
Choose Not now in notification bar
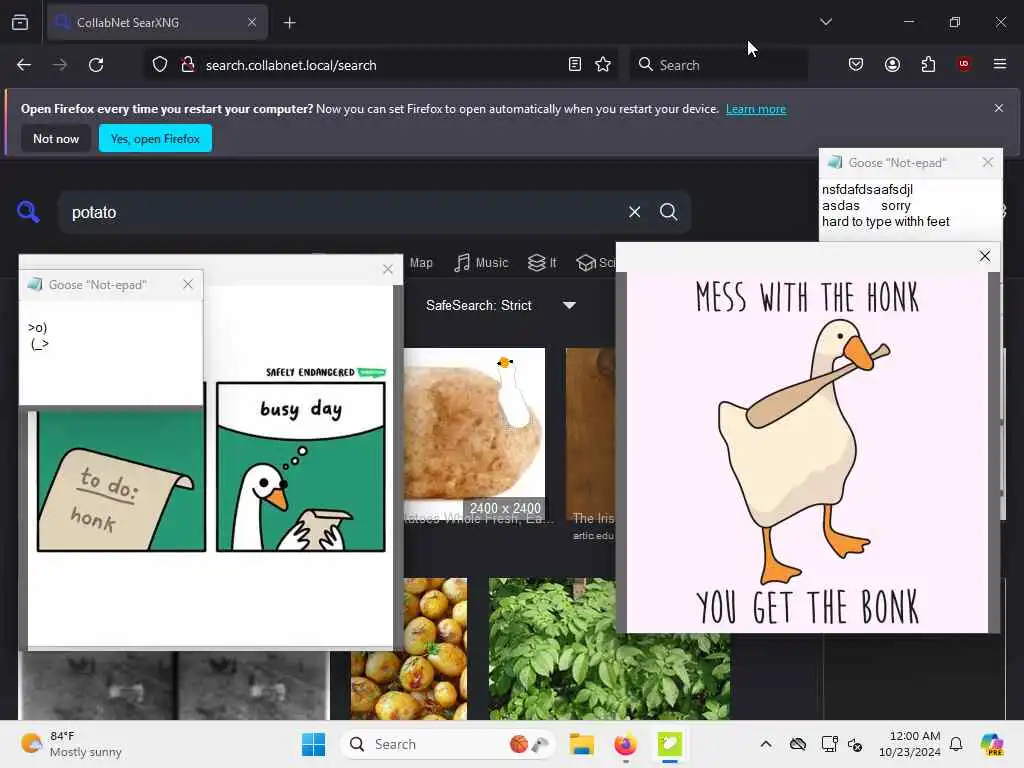coord(56,138)
